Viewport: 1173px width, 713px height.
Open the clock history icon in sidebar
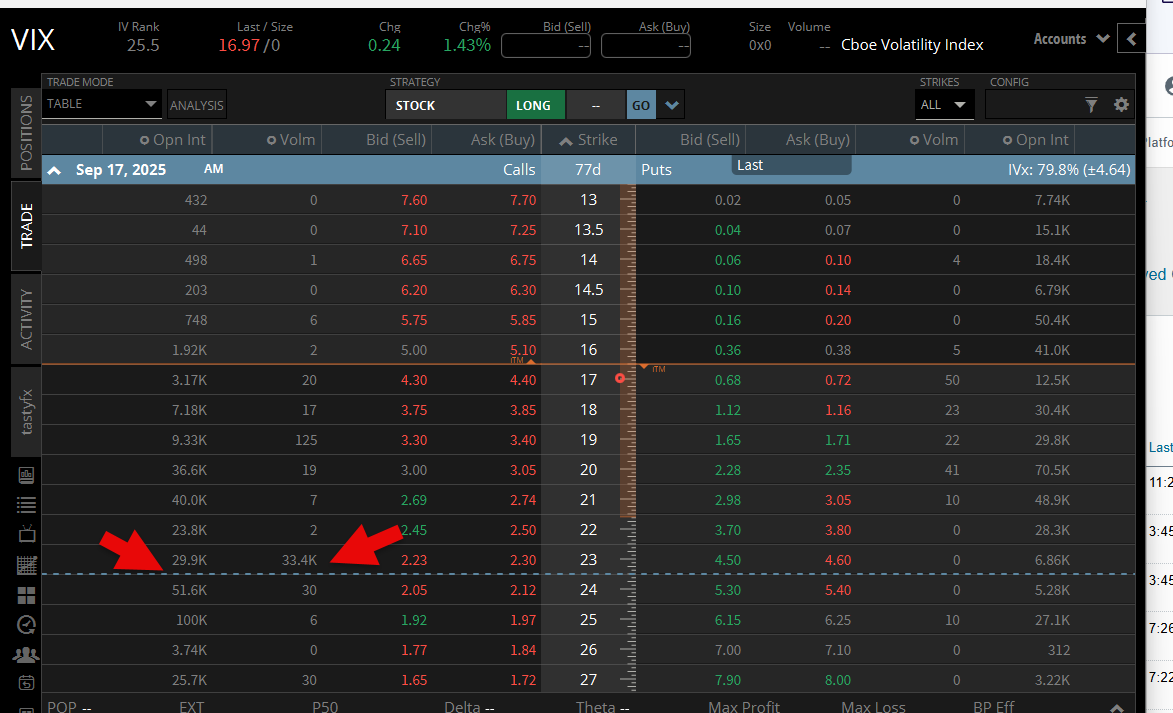[x=26, y=625]
